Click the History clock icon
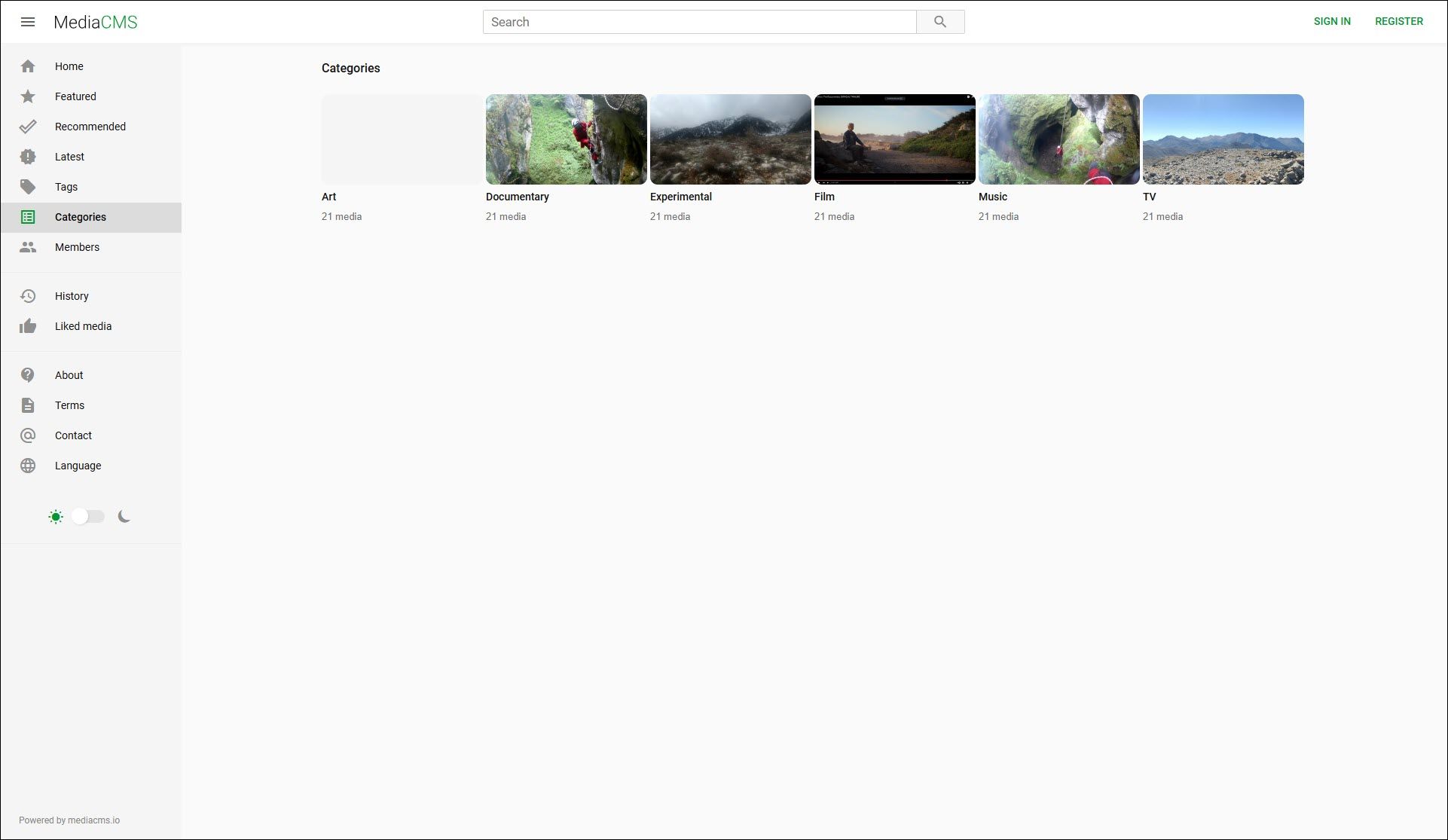The image size is (1448, 840). 28,296
